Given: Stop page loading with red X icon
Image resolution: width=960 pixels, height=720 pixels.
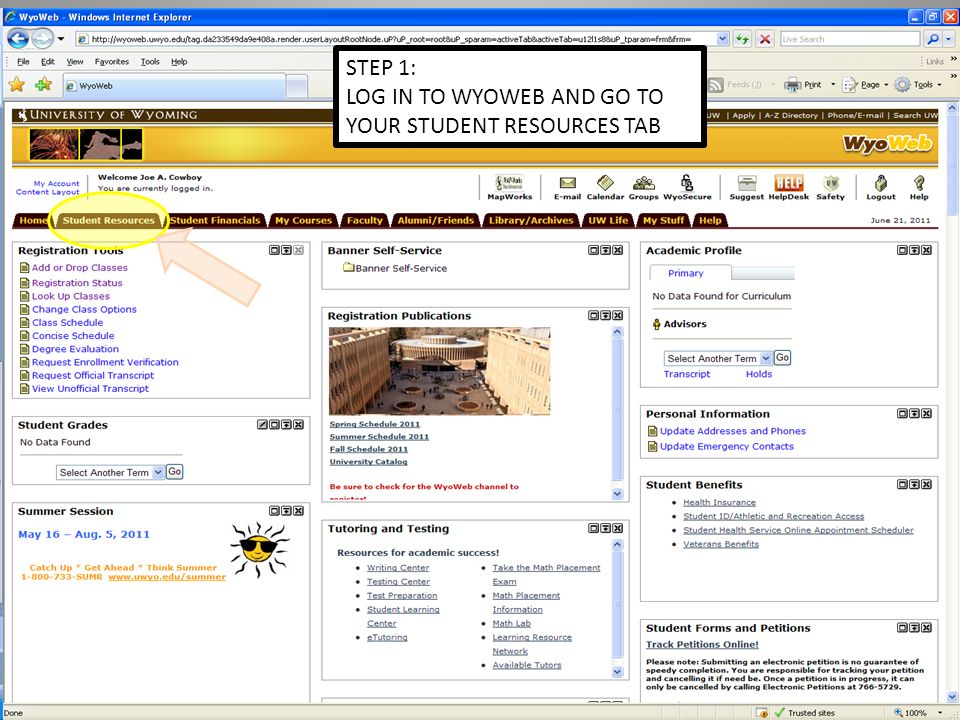Looking at the screenshot, I should [765, 39].
